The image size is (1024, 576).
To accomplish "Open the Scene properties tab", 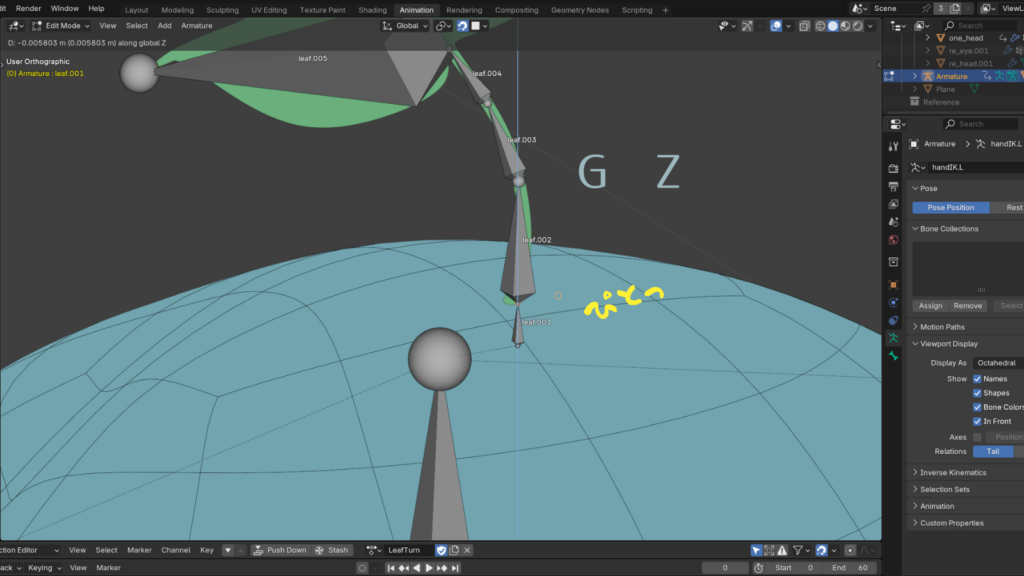I will [x=893, y=222].
